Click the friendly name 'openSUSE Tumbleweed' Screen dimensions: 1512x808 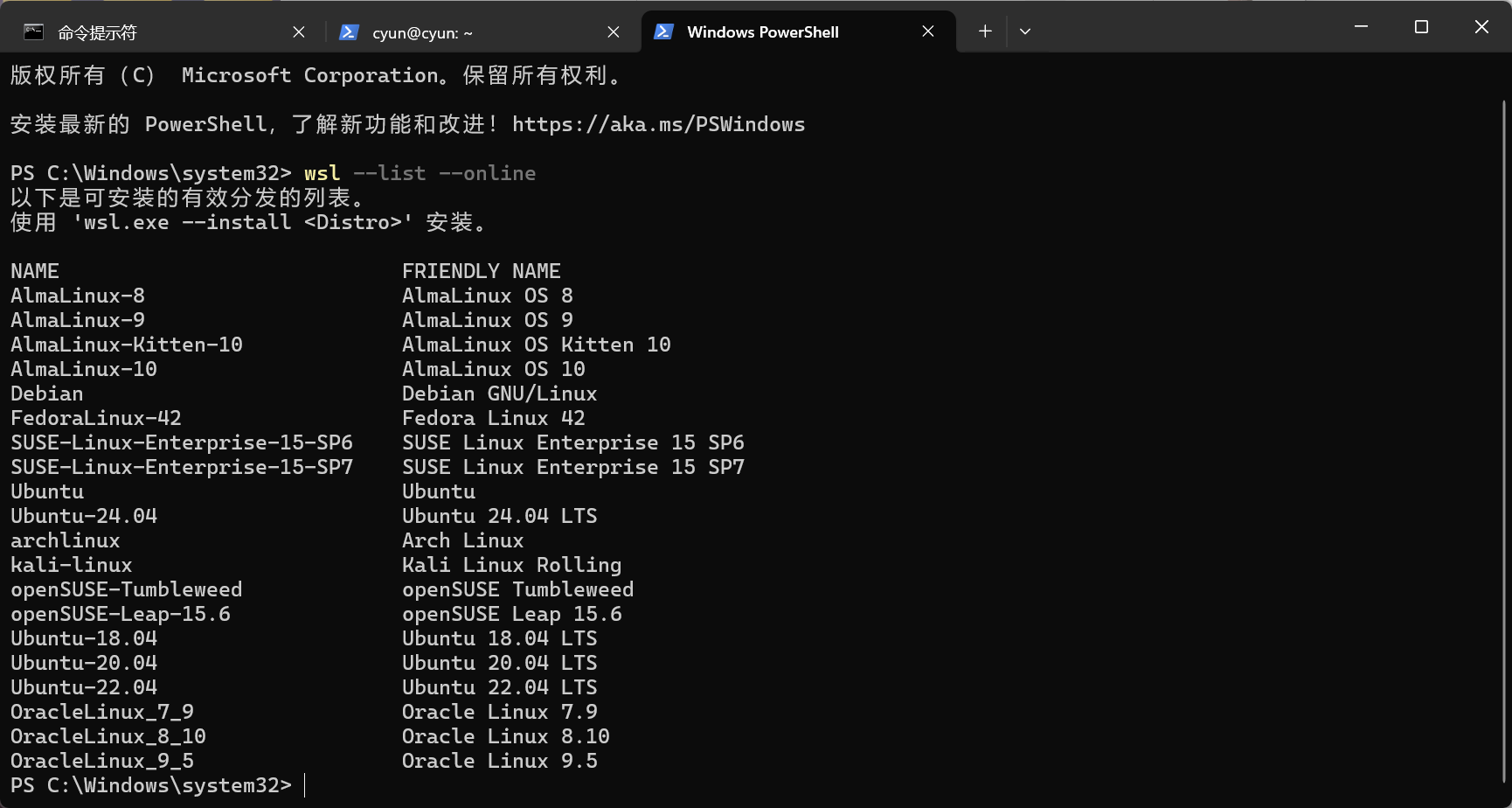pyautogui.click(x=518, y=589)
